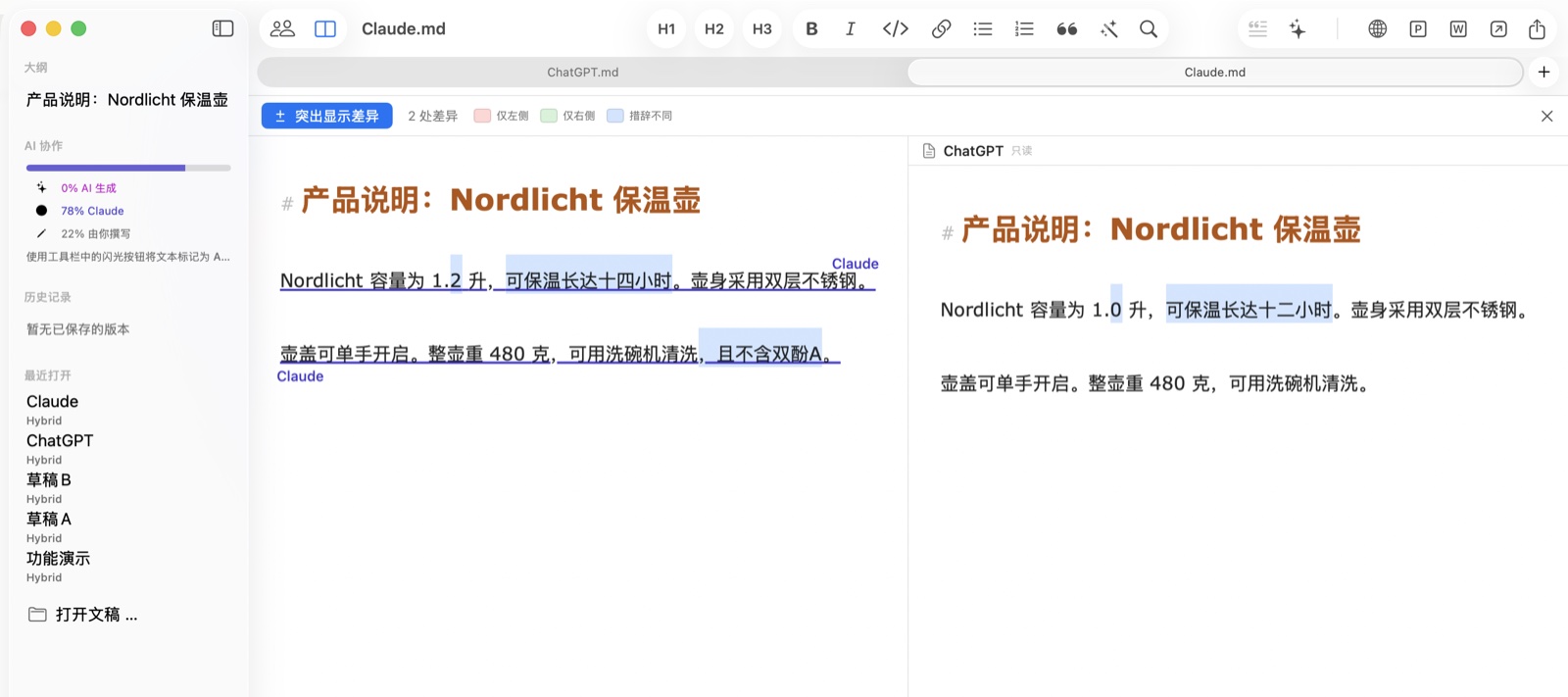Click the 2 处差异 count label
The image size is (1568, 697).
[433, 116]
